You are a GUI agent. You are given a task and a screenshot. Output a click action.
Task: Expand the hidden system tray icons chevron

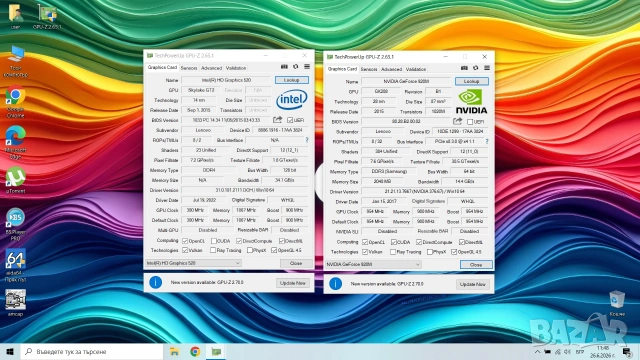coord(537,351)
